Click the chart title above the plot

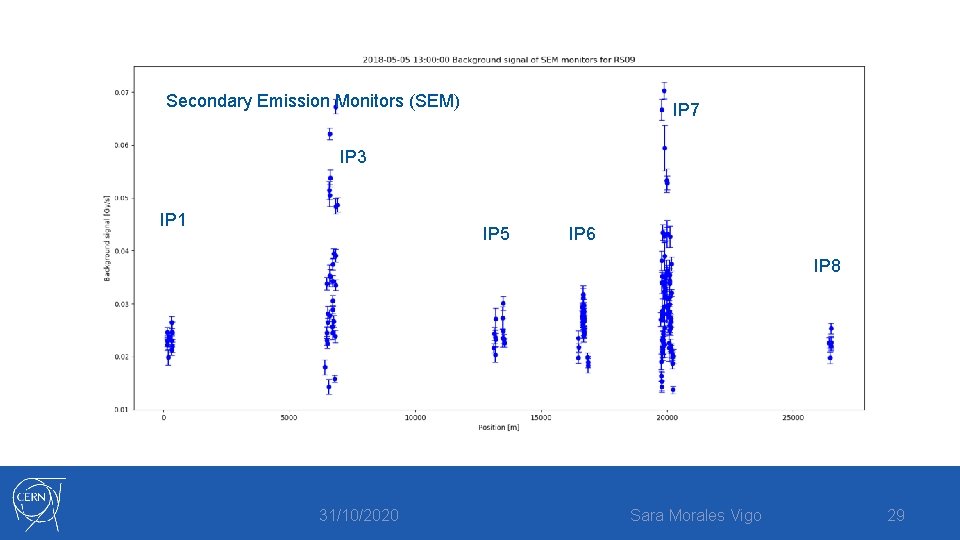pyautogui.click(x=499, y=60)
